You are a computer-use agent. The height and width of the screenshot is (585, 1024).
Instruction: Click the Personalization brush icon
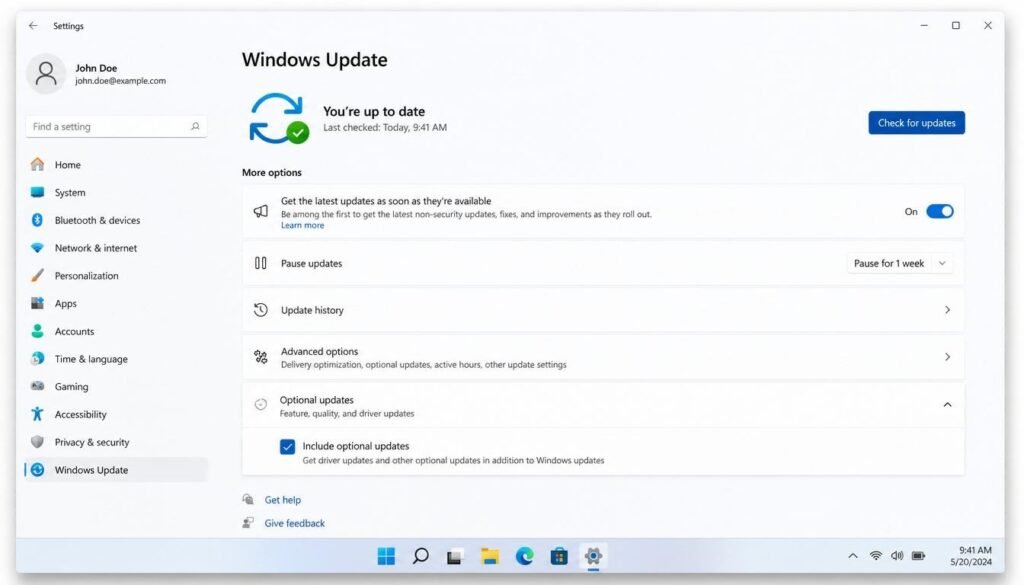[x=37, y=276]
